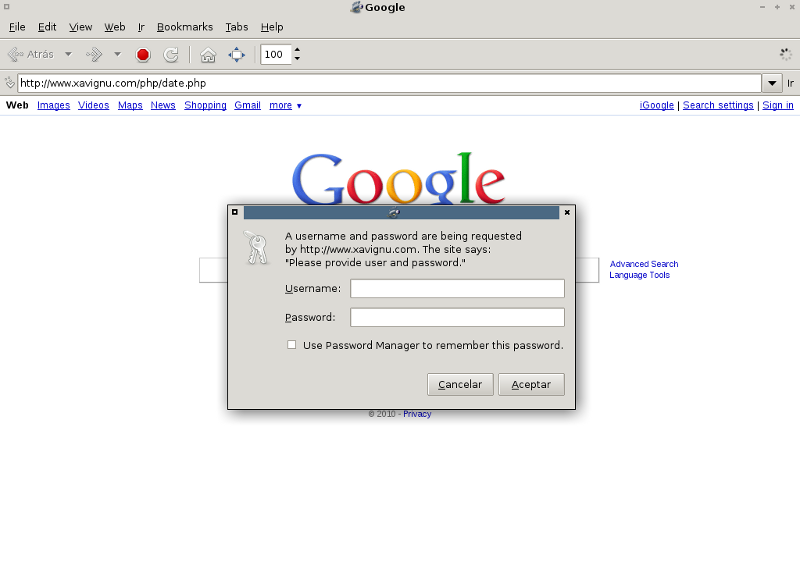Open the View menu
800x580 pixels.
coord(81,27)
